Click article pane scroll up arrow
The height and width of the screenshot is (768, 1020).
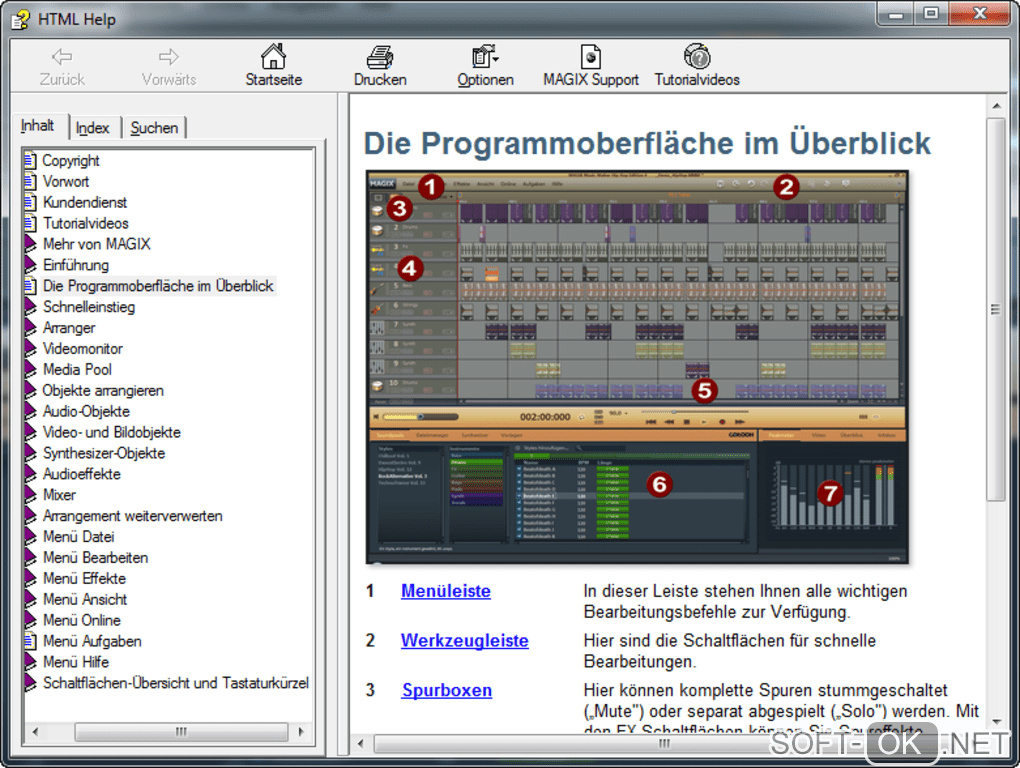click(x=996, y=105)
